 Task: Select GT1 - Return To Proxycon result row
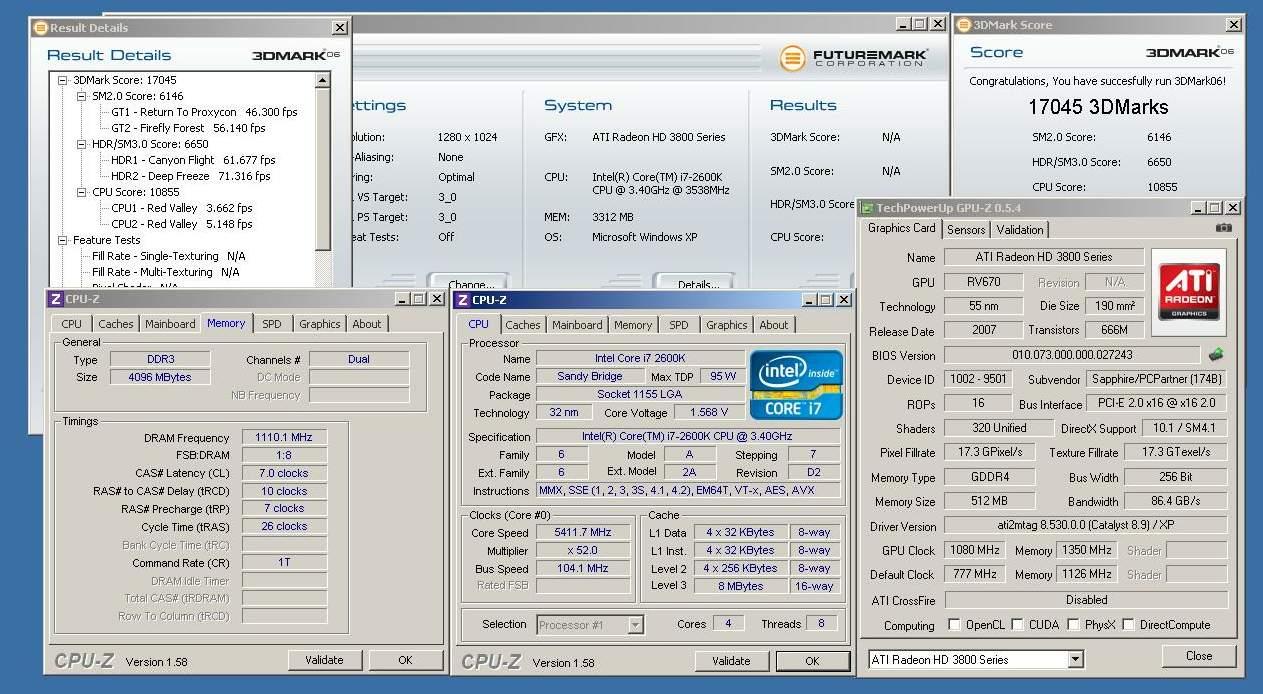click(204, 112)
